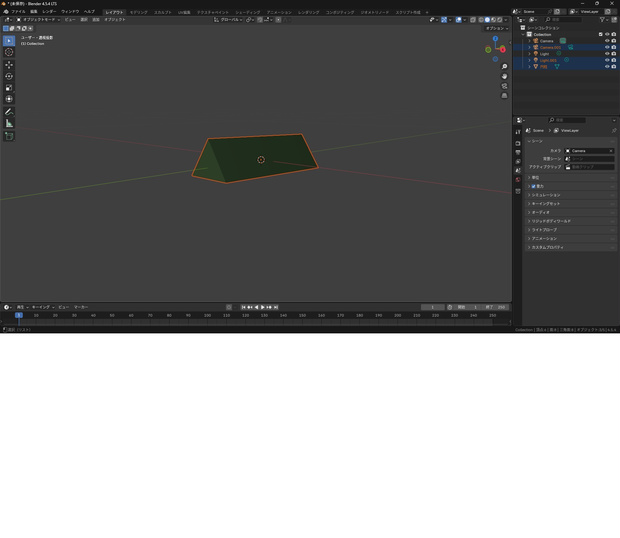Select the Add Cube tool
The width and height of the screenshot is (620, 538).
[9, 136]
